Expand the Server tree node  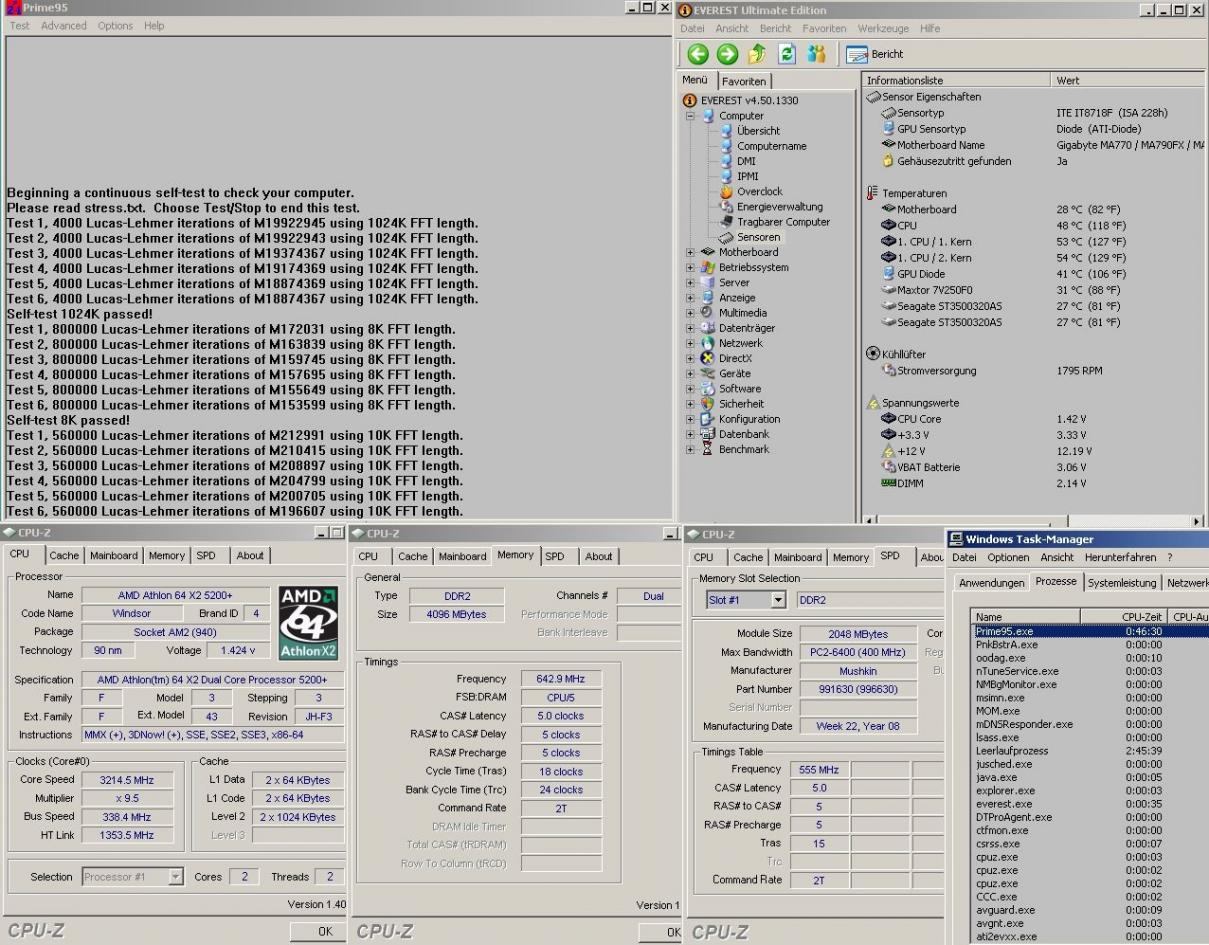coord(691,283)
